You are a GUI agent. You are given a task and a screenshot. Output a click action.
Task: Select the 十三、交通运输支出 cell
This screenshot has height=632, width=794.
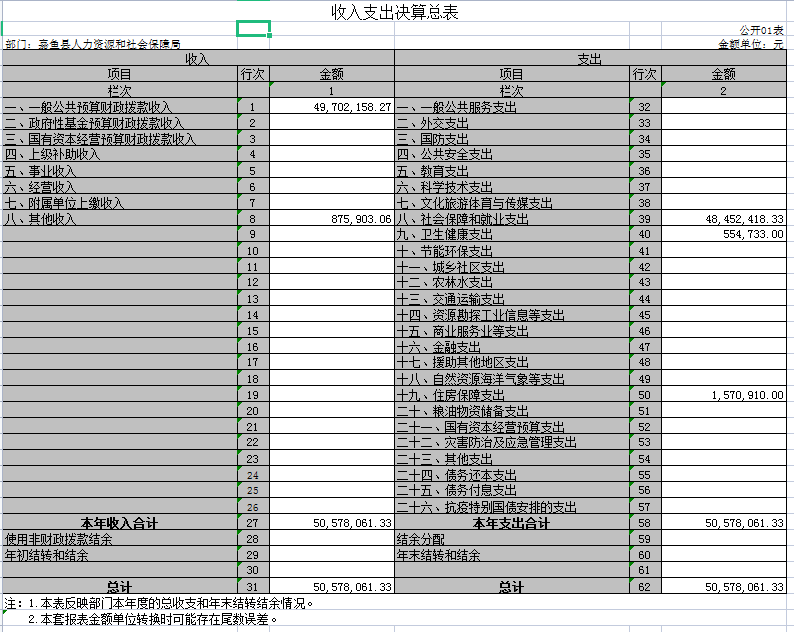coord(511,299)
